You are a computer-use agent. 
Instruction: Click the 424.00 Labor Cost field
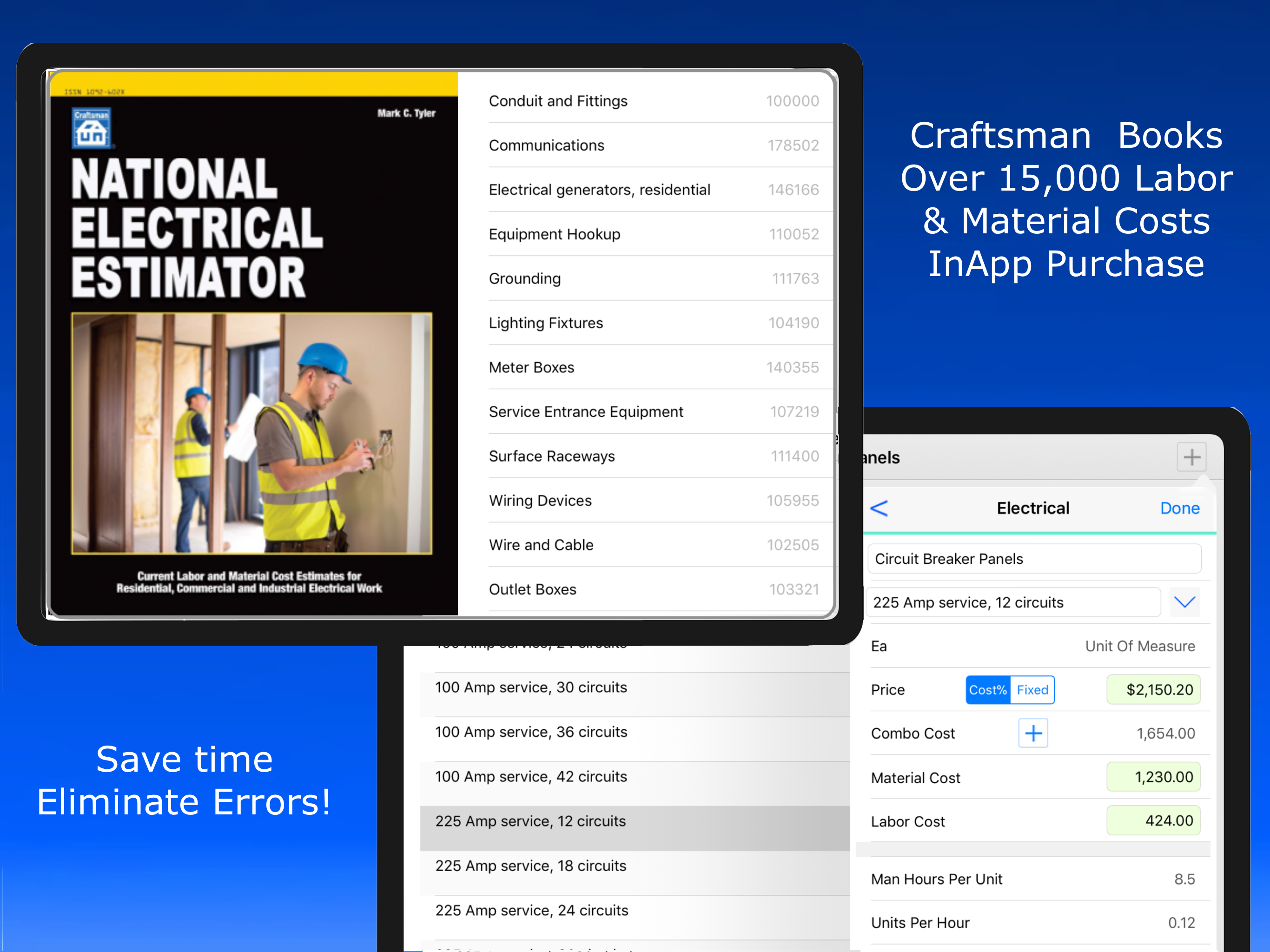click(1153, 820)
